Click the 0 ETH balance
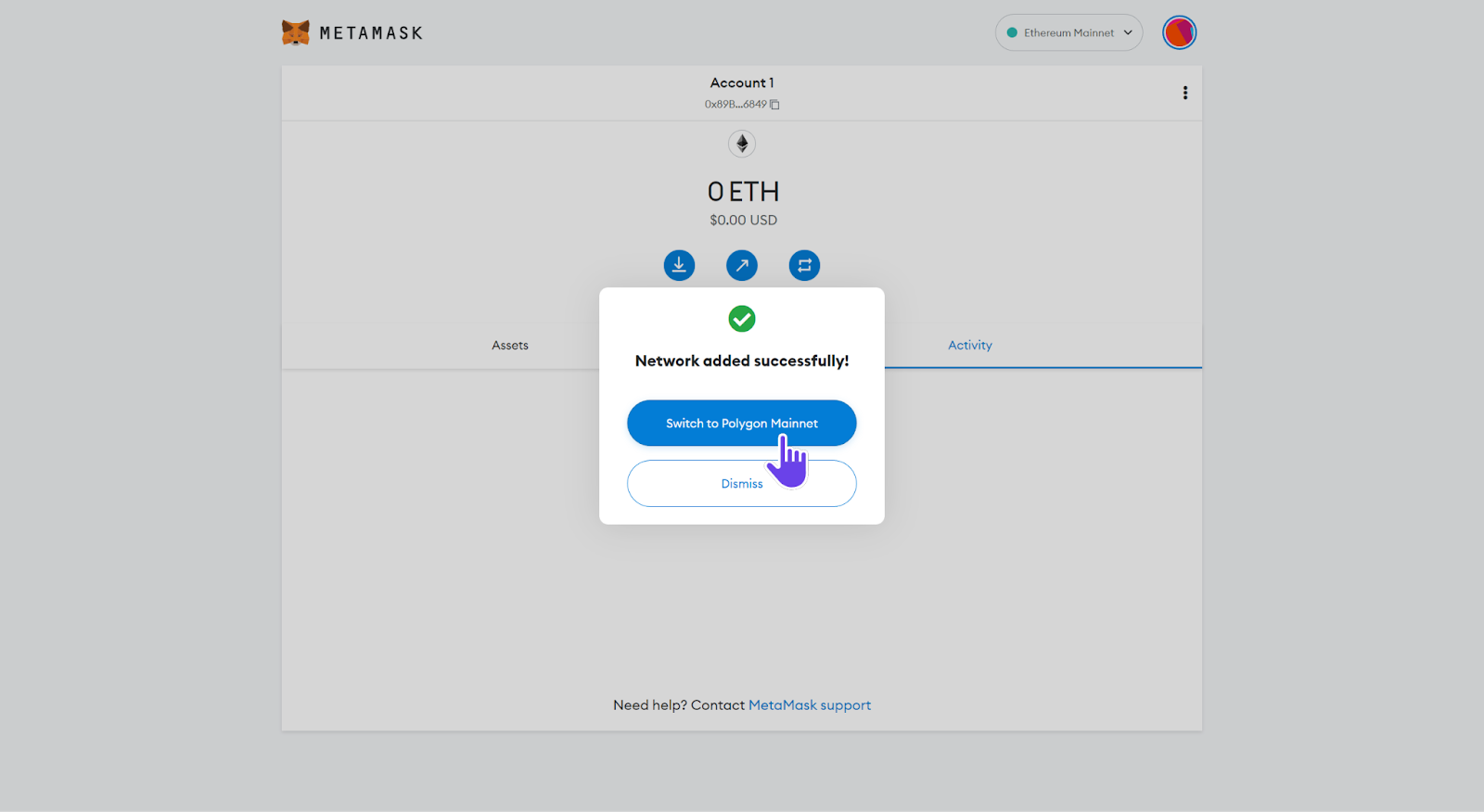This screenshot has height=812, width=1484. point(743,192)
